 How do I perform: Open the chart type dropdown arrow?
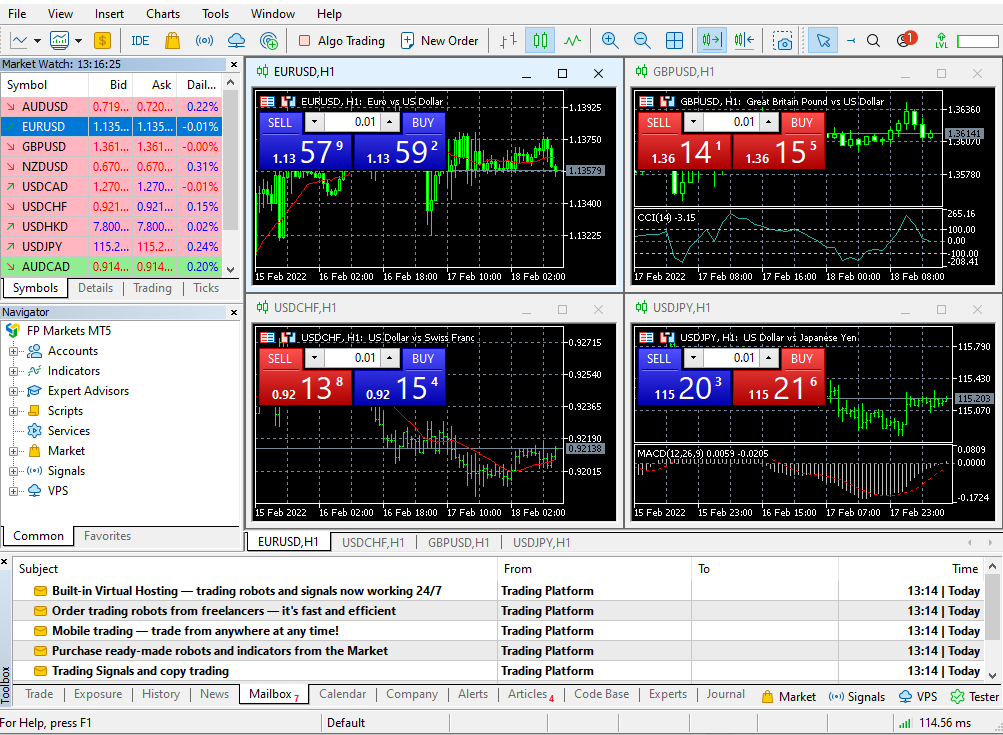[37, 41]
